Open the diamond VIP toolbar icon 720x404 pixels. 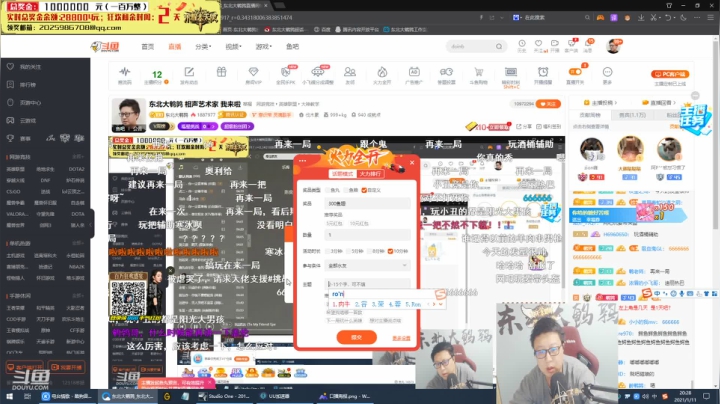253,72
